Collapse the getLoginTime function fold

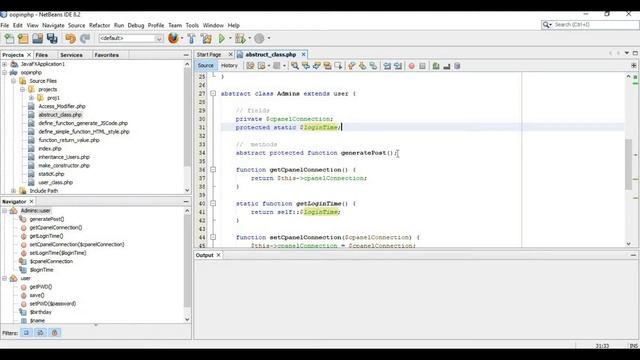tap(213, 203)
